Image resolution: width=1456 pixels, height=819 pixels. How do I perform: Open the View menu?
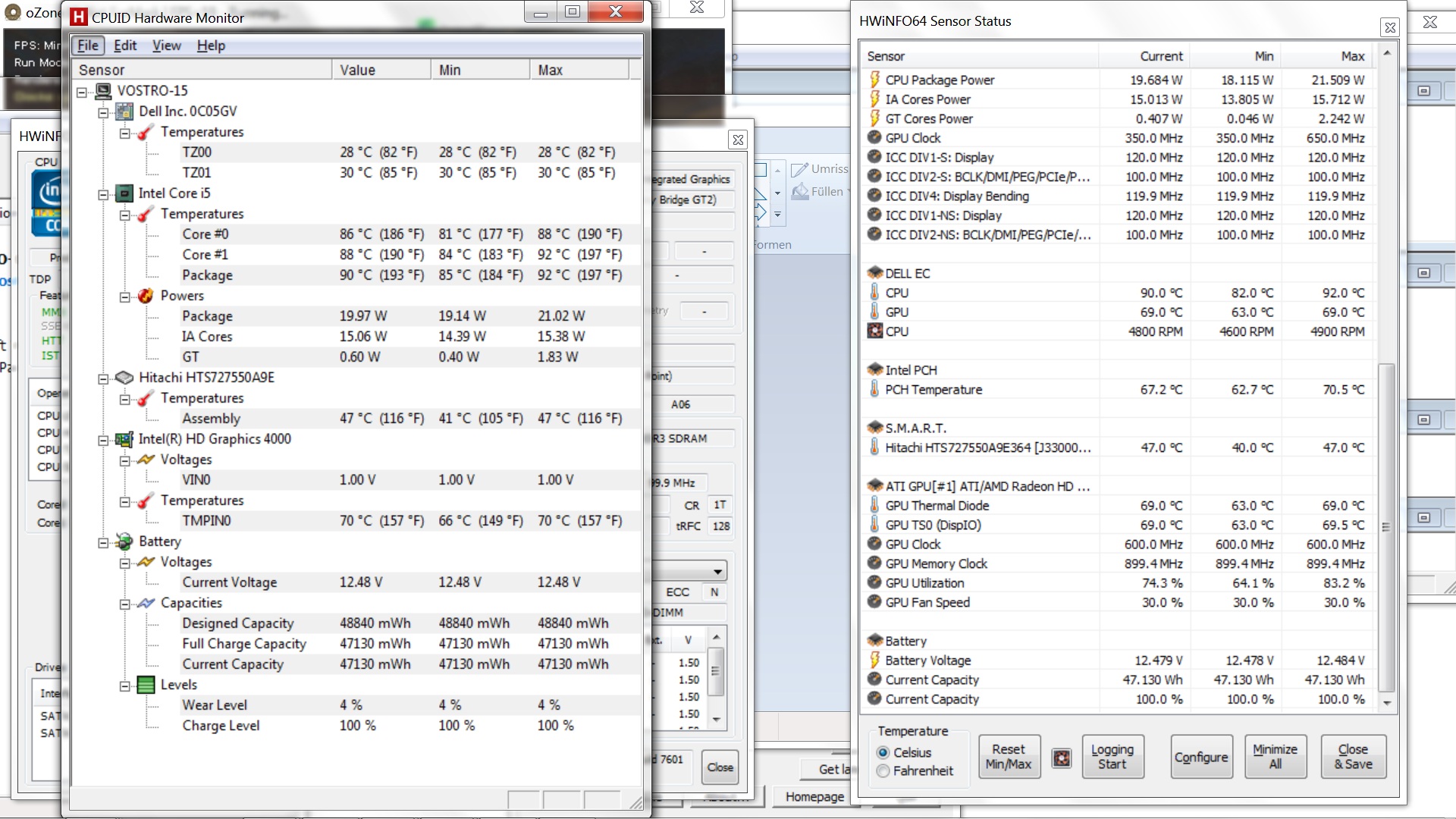166,45
